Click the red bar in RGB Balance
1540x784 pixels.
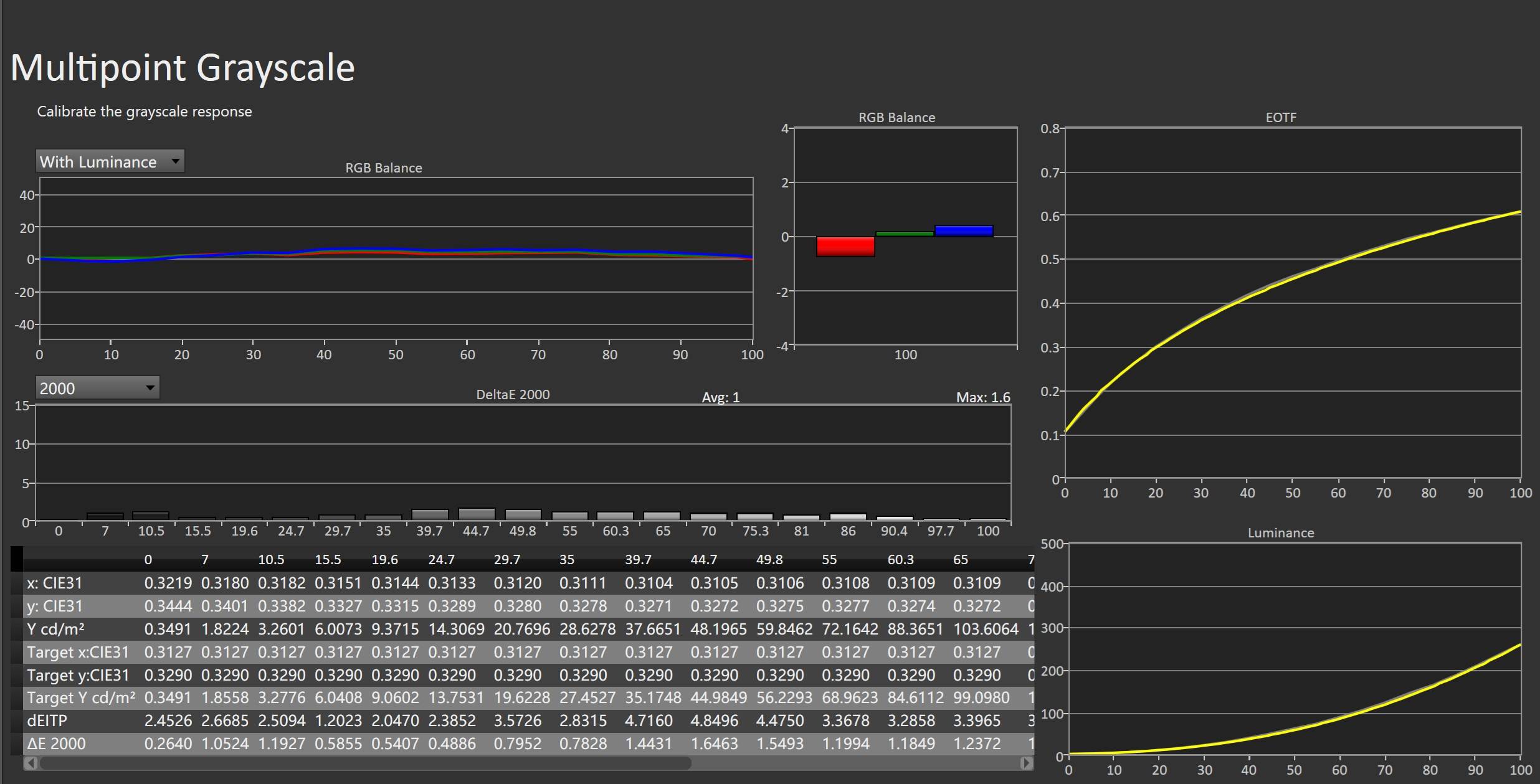tap(845, 247)
